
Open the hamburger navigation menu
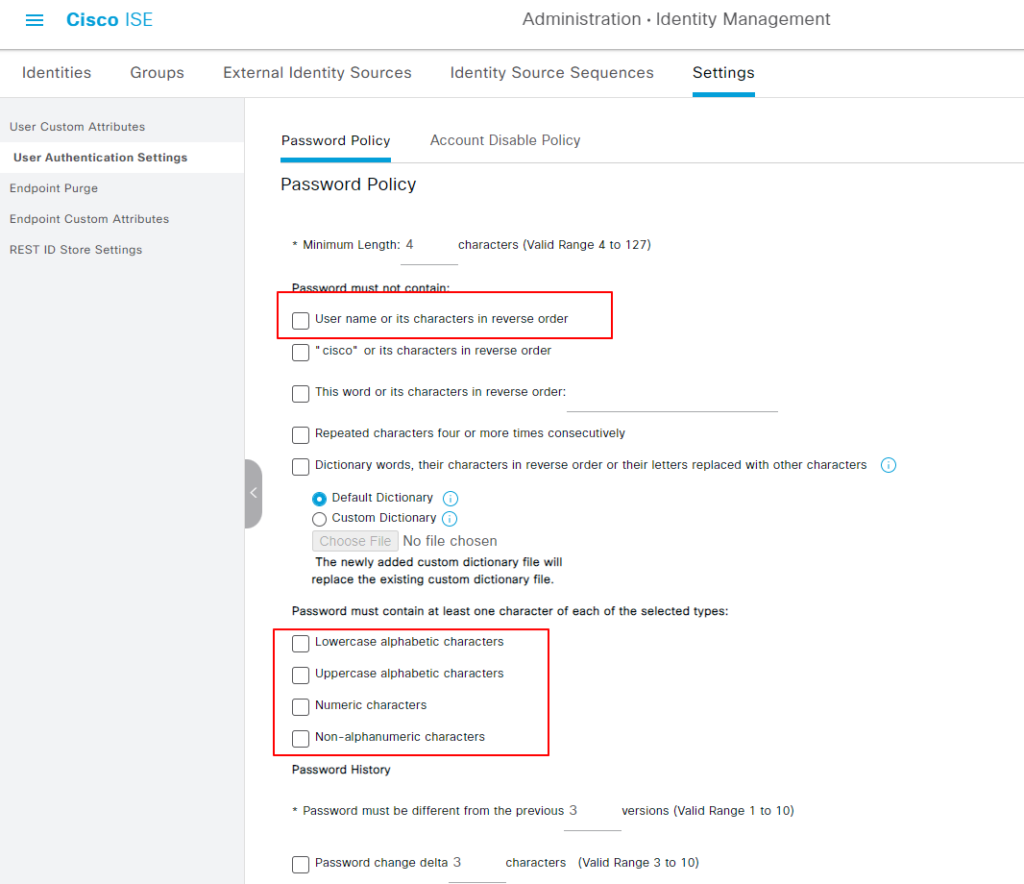[x=34, y=20]
